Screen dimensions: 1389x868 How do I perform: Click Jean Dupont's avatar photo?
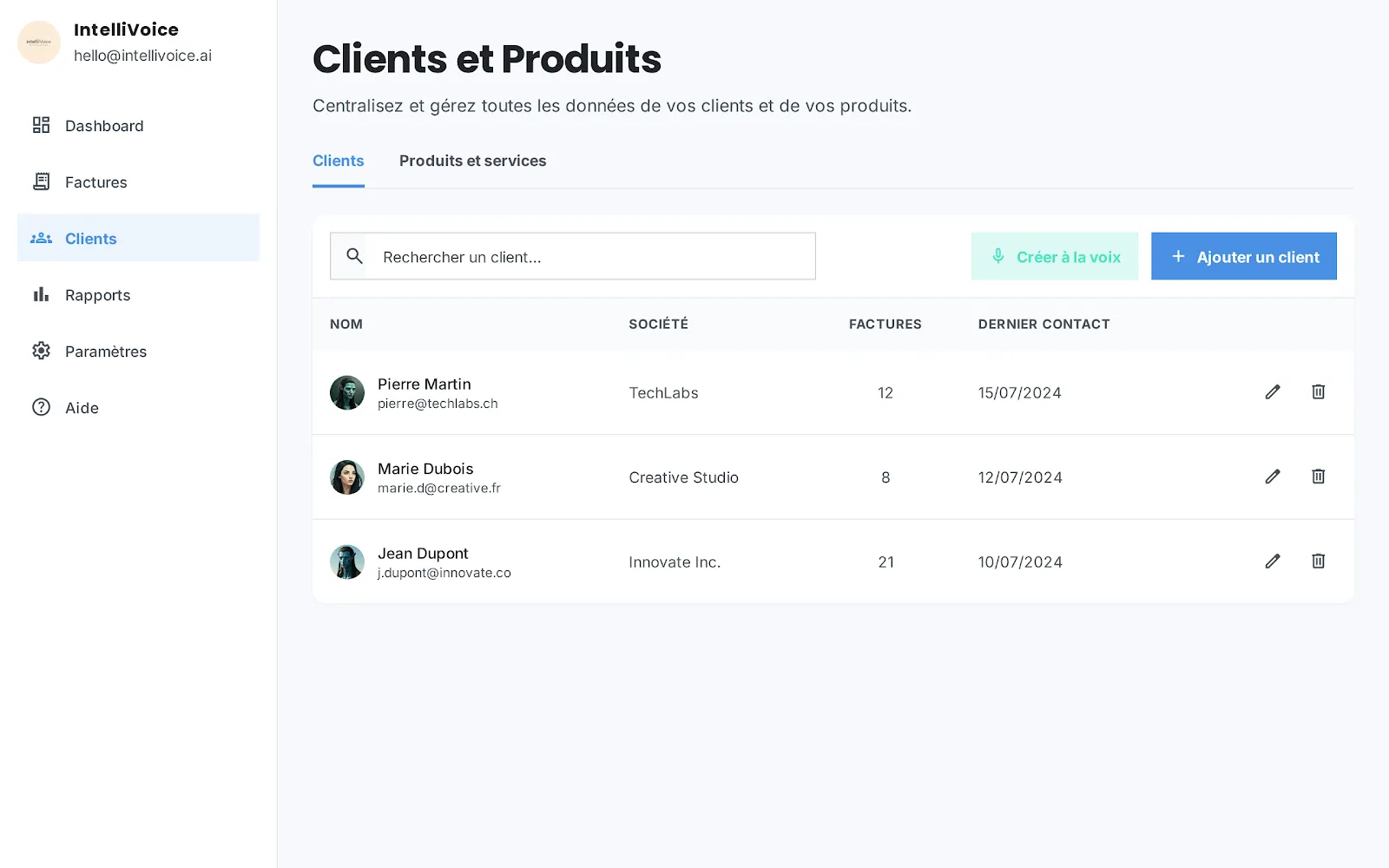(347, 562)
